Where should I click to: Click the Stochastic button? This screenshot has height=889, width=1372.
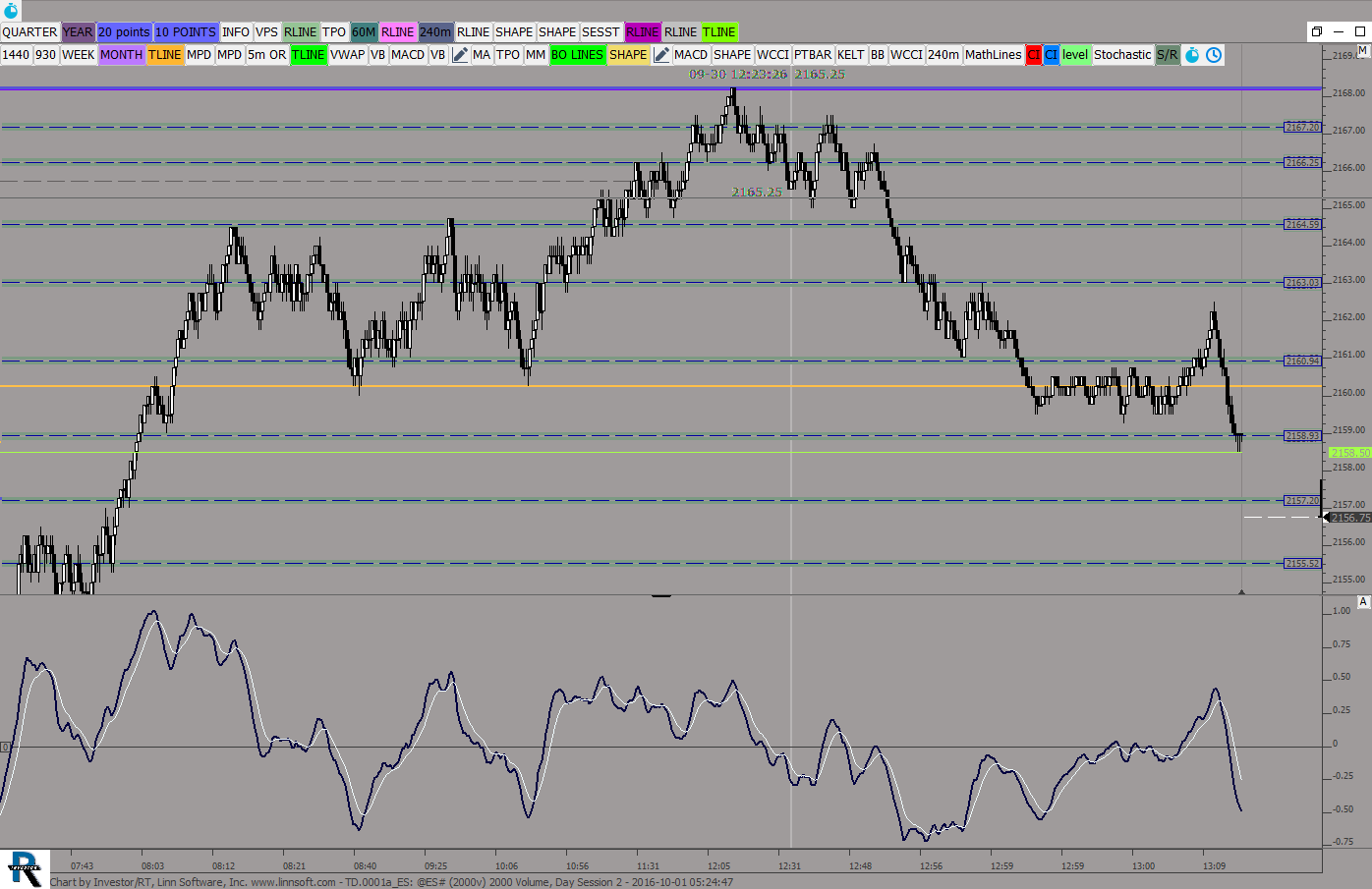(x=1122, y=55)
